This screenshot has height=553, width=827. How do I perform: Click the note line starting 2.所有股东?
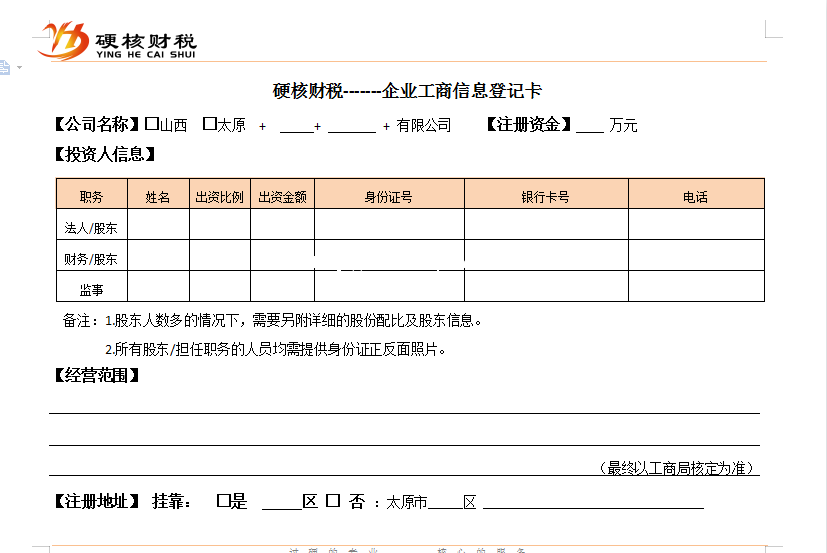(275, 349)
